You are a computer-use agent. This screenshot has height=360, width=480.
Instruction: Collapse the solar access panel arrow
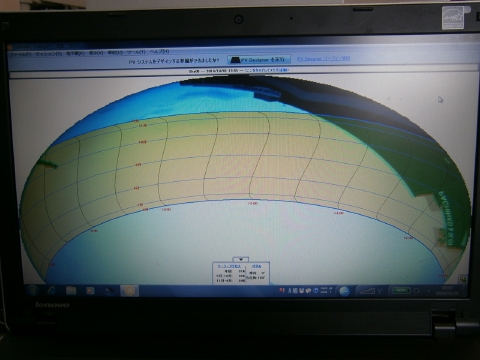point(241,259)
